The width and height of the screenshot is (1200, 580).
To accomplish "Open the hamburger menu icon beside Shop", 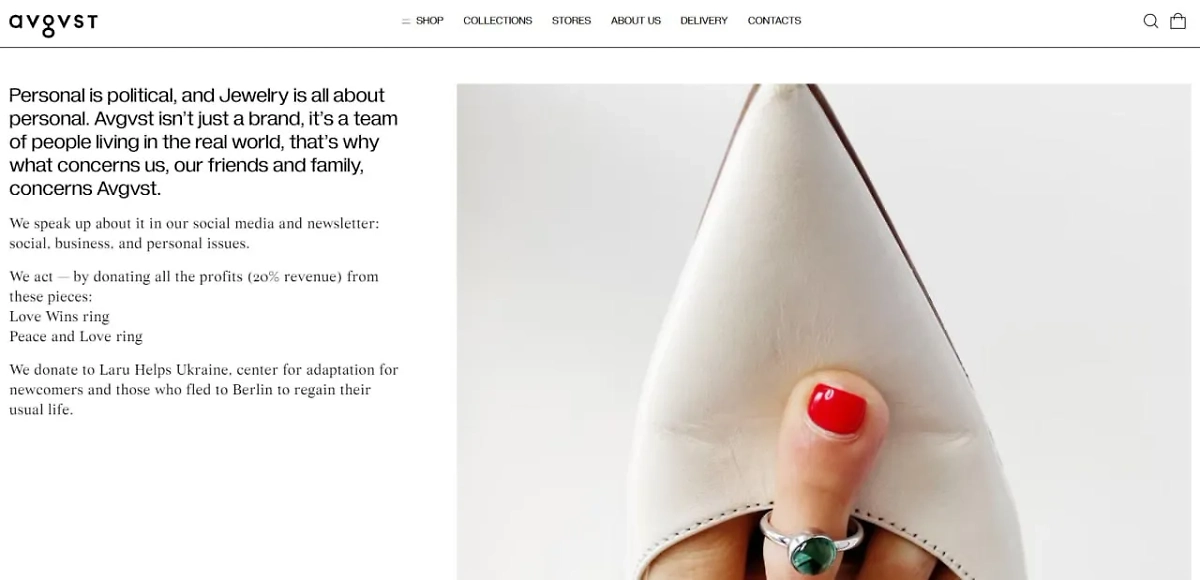I will point(406,21).
